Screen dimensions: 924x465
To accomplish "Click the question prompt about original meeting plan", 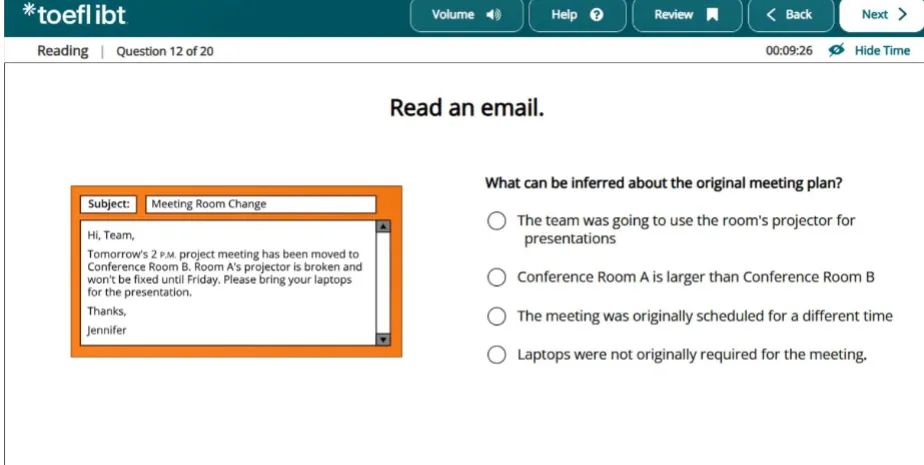I will tap(664, 183).
